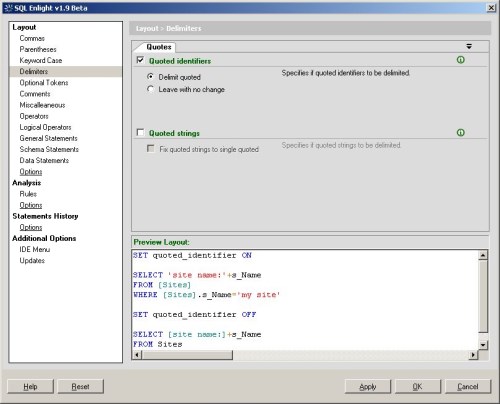500x404 pixels.
Task: Open Commas in the Layout tree
Action: pos(32,38)
